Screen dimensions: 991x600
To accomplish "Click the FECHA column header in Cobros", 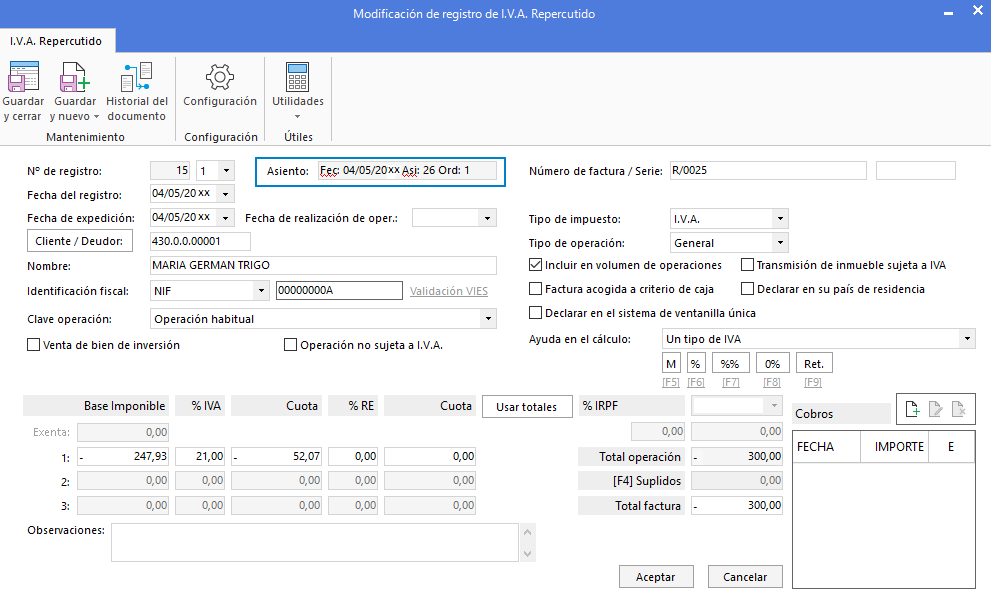I will [x=826, y=446].
